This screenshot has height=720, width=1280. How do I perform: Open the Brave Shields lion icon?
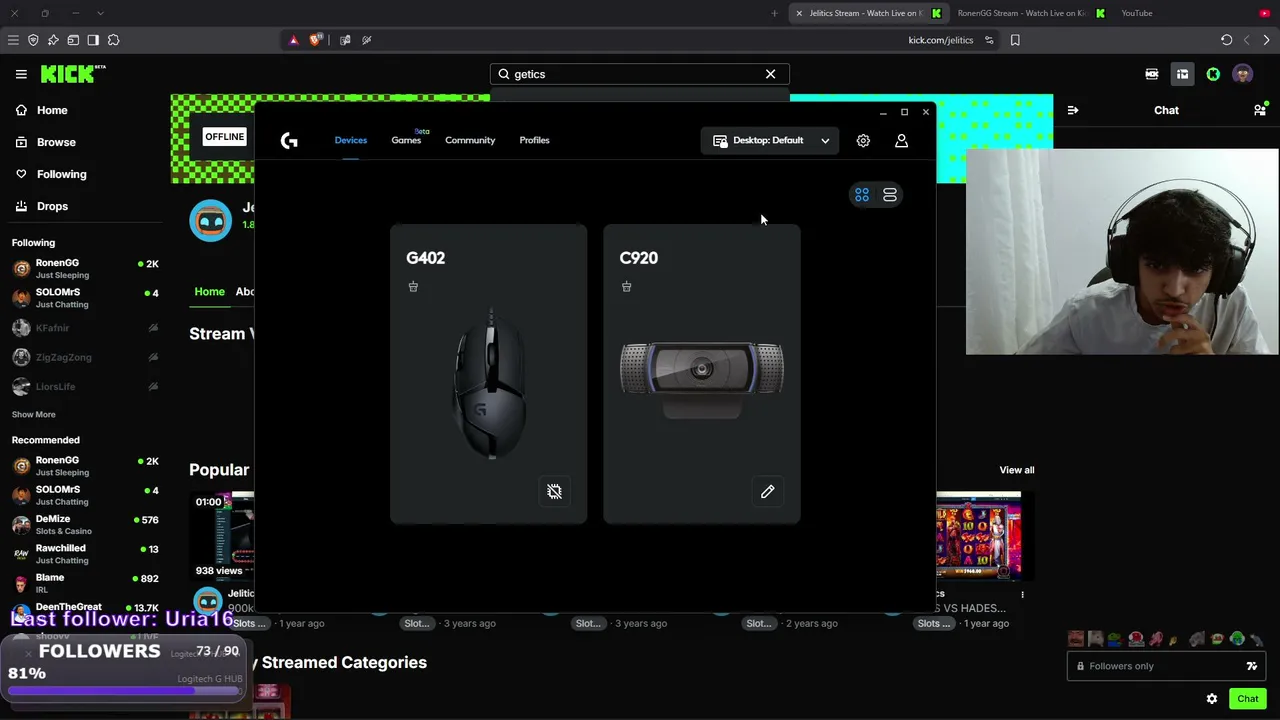point(316,40)
